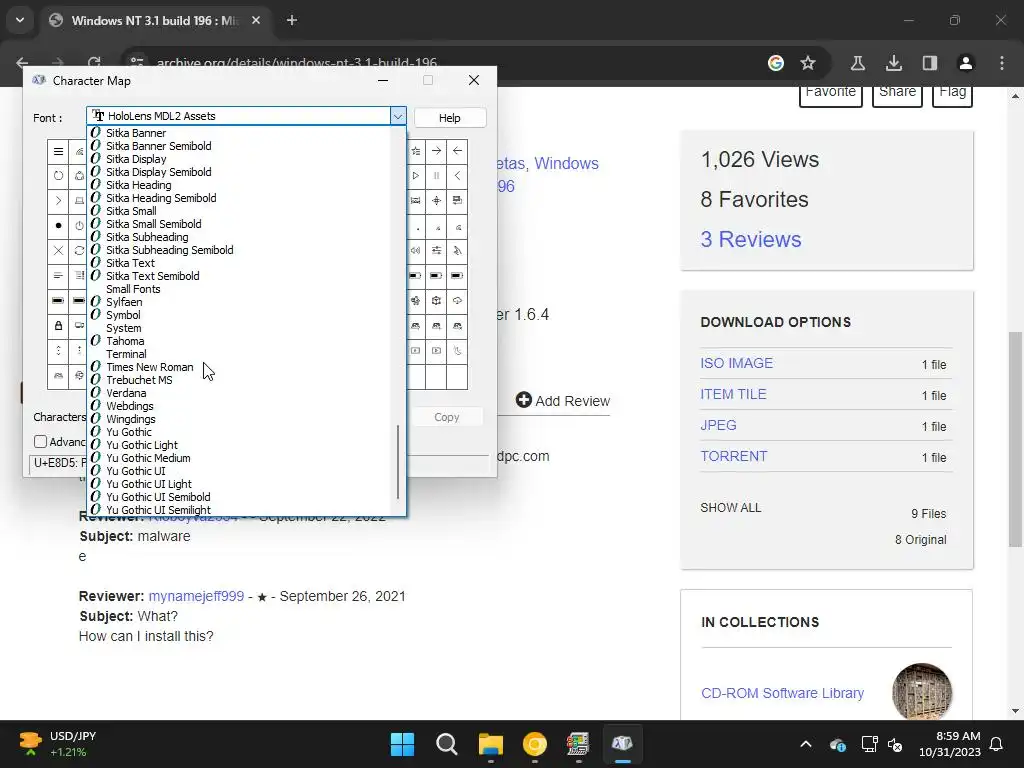
Task: Open the notifications bell in system tray
Action: 996,744
